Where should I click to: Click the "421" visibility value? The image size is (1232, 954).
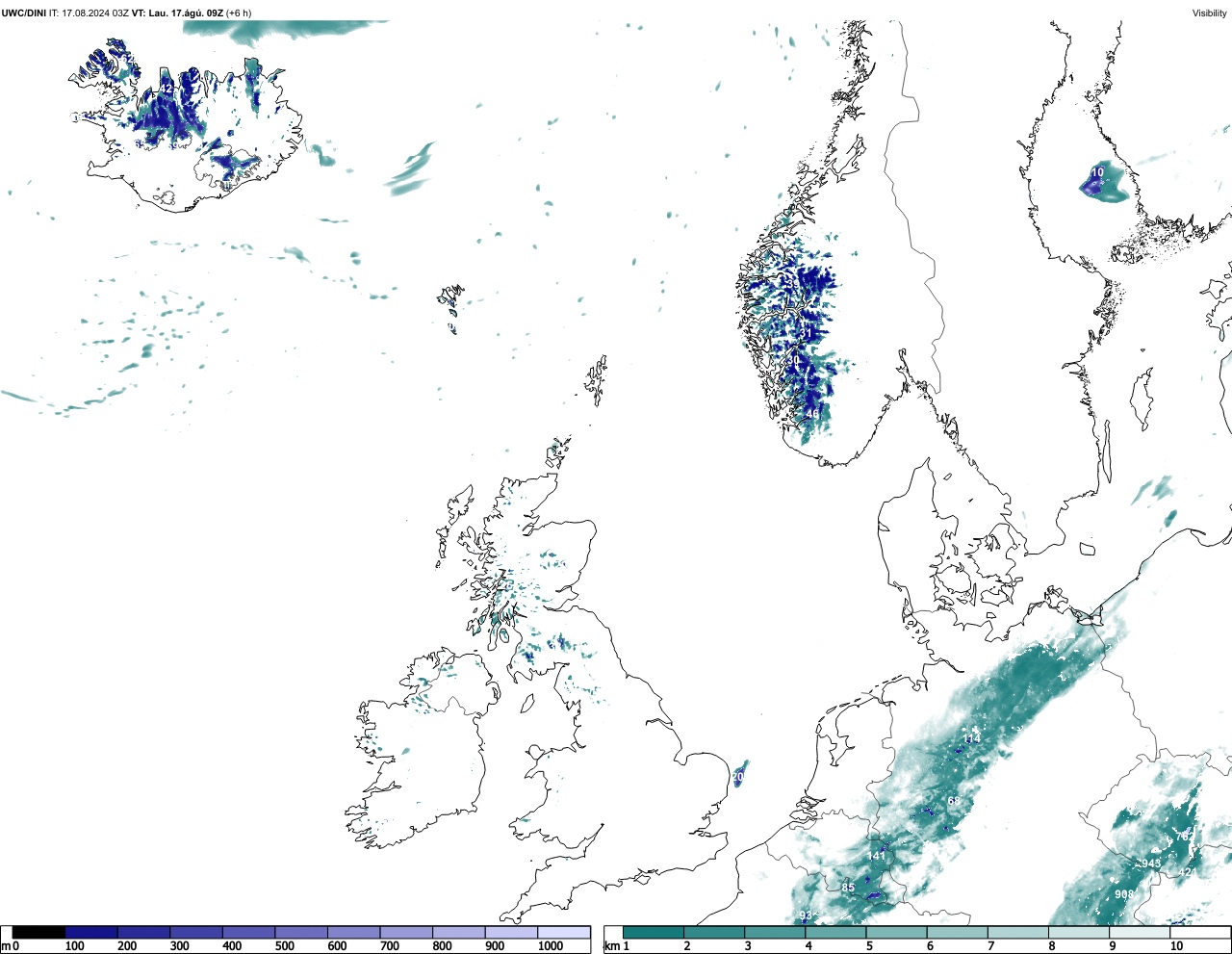(1187, 873)
